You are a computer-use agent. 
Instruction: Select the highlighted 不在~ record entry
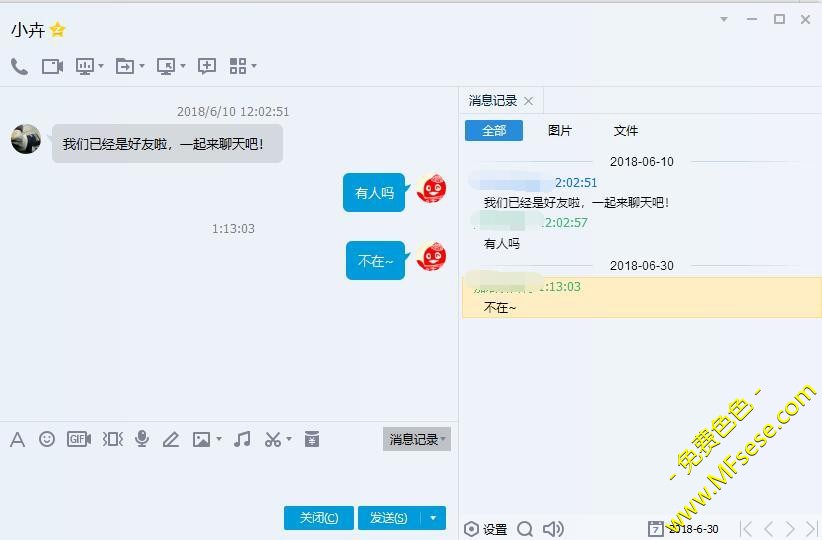pyautogui.click(x=642, y=297)
